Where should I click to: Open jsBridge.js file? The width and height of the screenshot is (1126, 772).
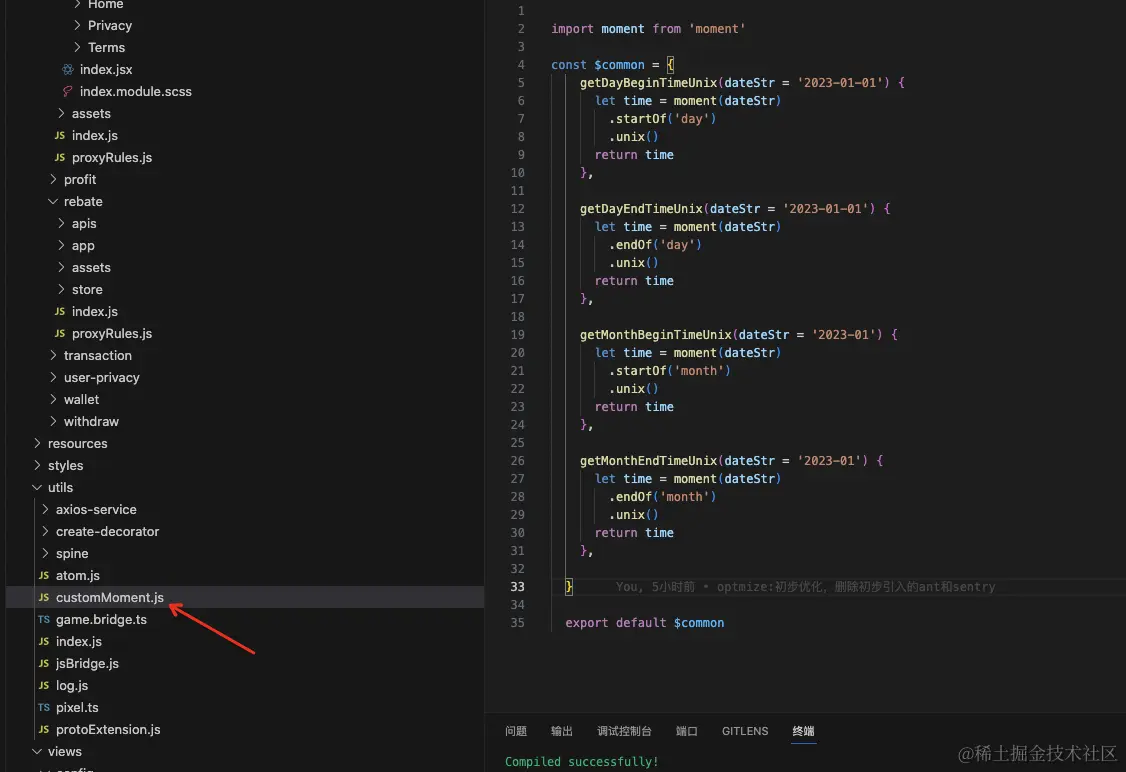pyautogui.click(x=87, y=664)
